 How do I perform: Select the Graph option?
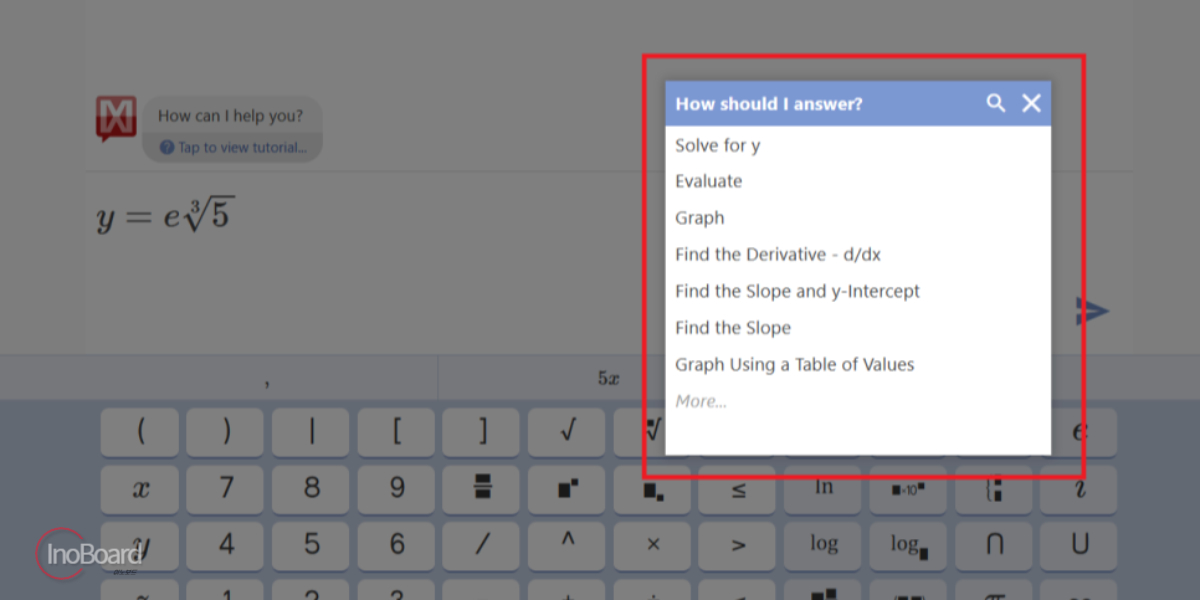pyautogui.click(x=699, y=218)
